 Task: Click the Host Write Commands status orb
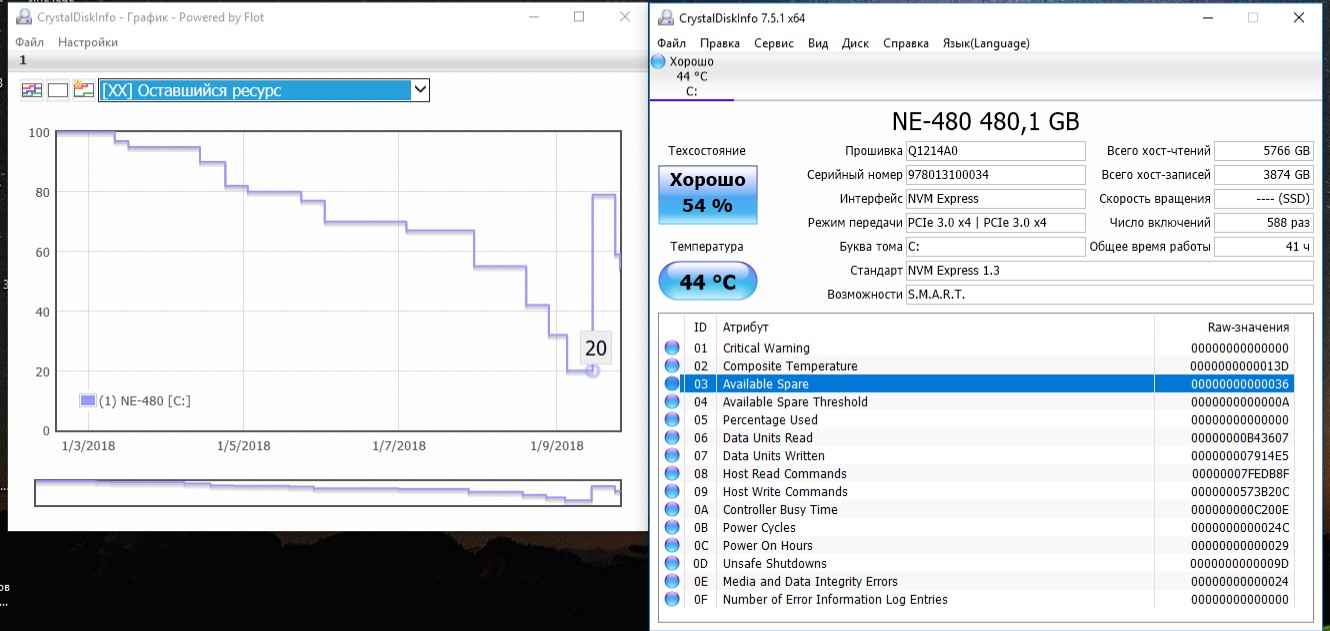tap(672, 492)
